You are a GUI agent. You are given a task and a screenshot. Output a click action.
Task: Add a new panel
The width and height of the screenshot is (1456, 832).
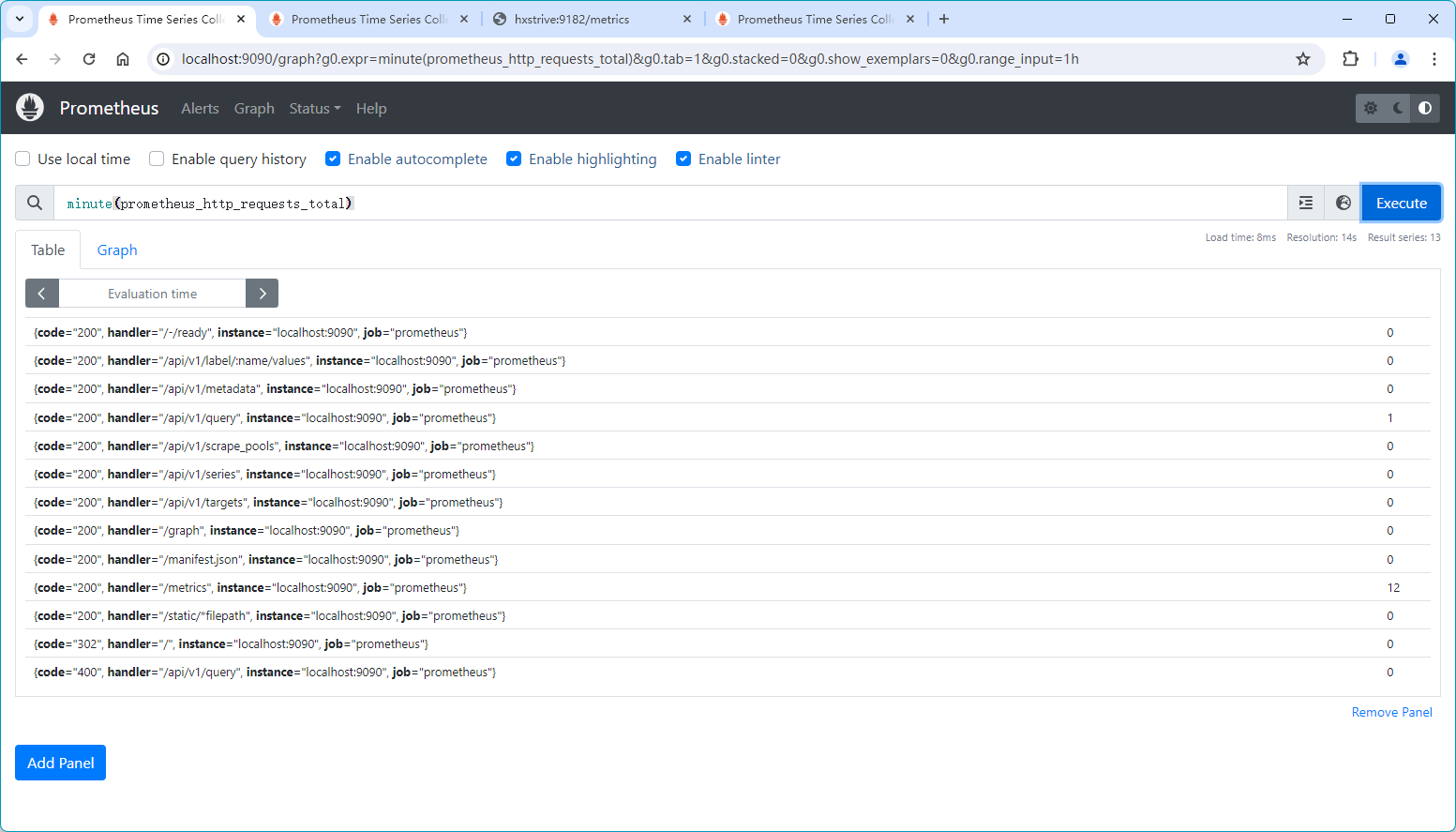[60, 763]
